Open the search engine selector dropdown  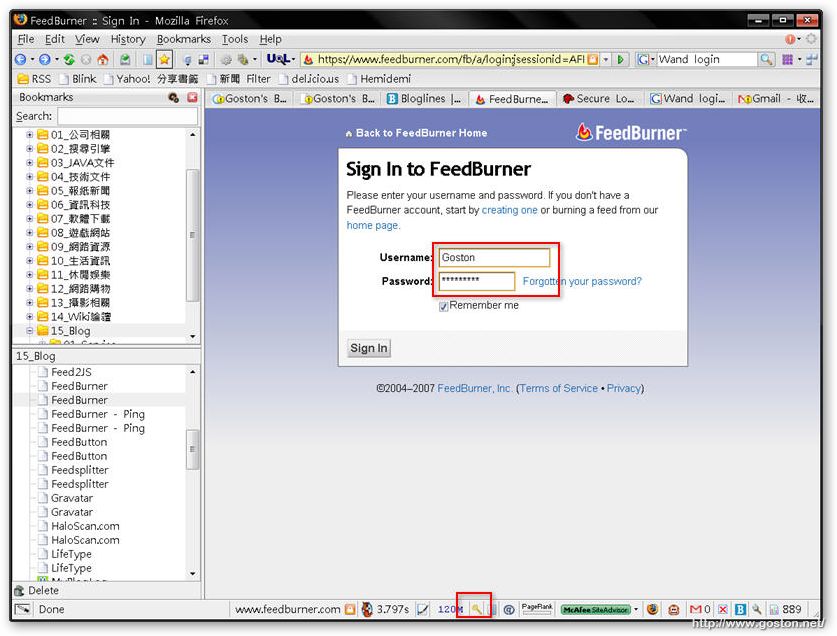(x=653, y=59)
